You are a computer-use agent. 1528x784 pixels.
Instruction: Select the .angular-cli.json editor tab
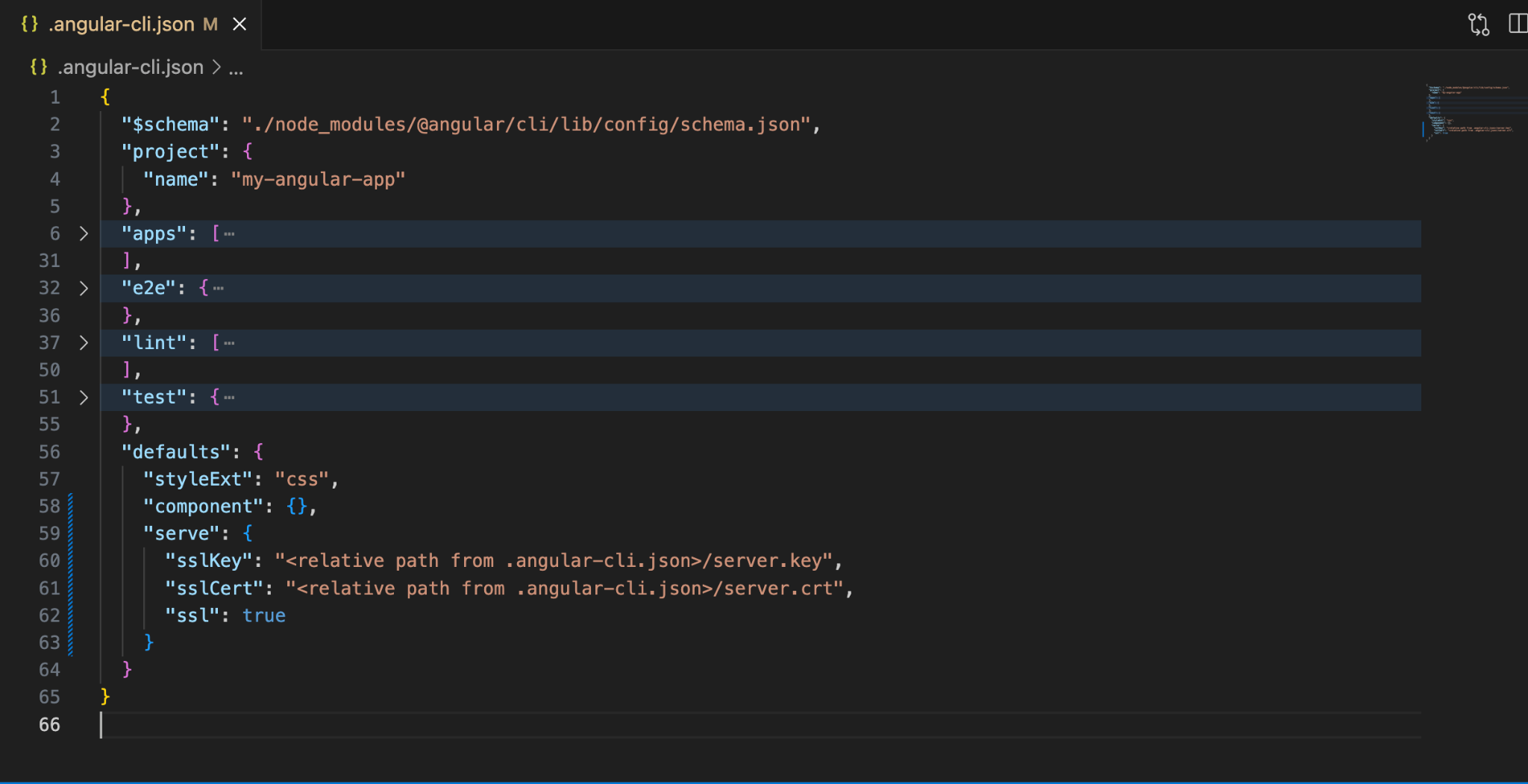pos(131,25)
